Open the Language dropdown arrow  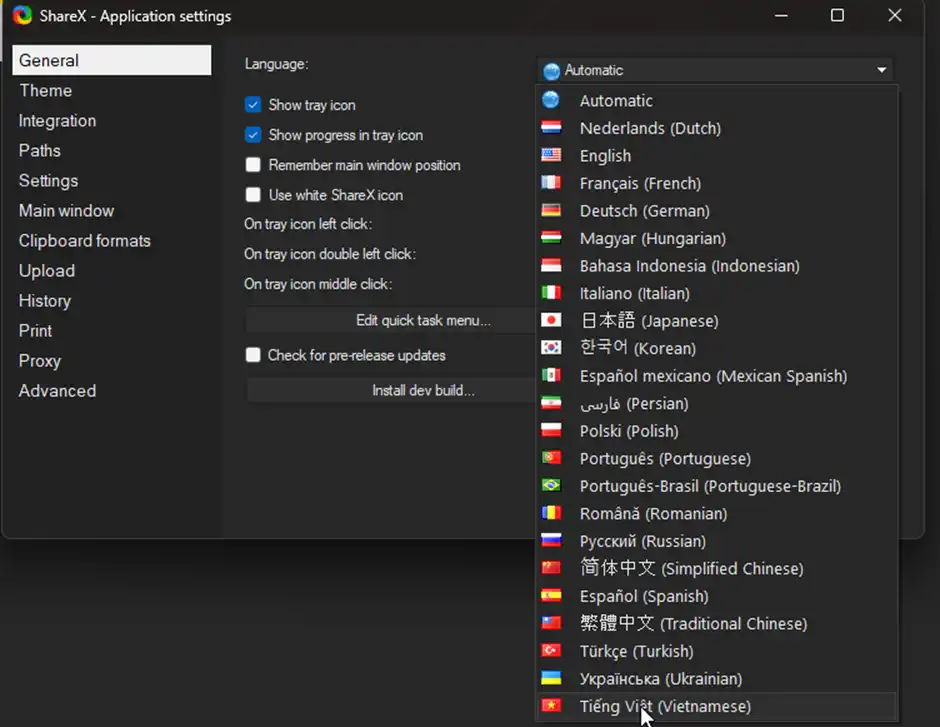click(881, 69)
